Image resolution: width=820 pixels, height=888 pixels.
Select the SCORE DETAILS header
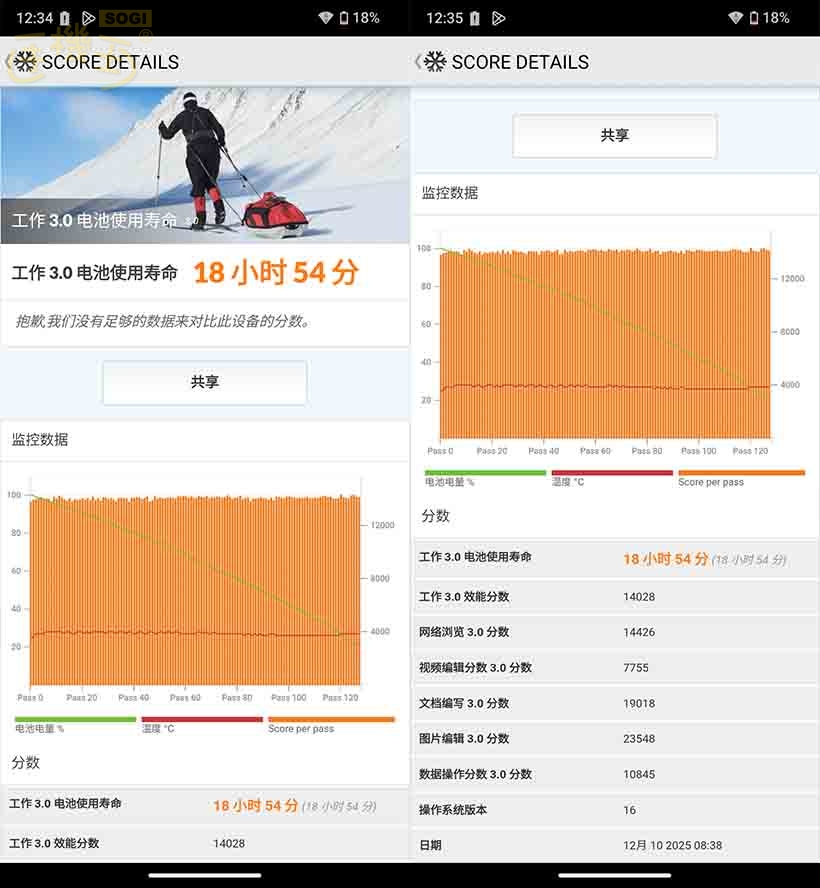[118, 61]
